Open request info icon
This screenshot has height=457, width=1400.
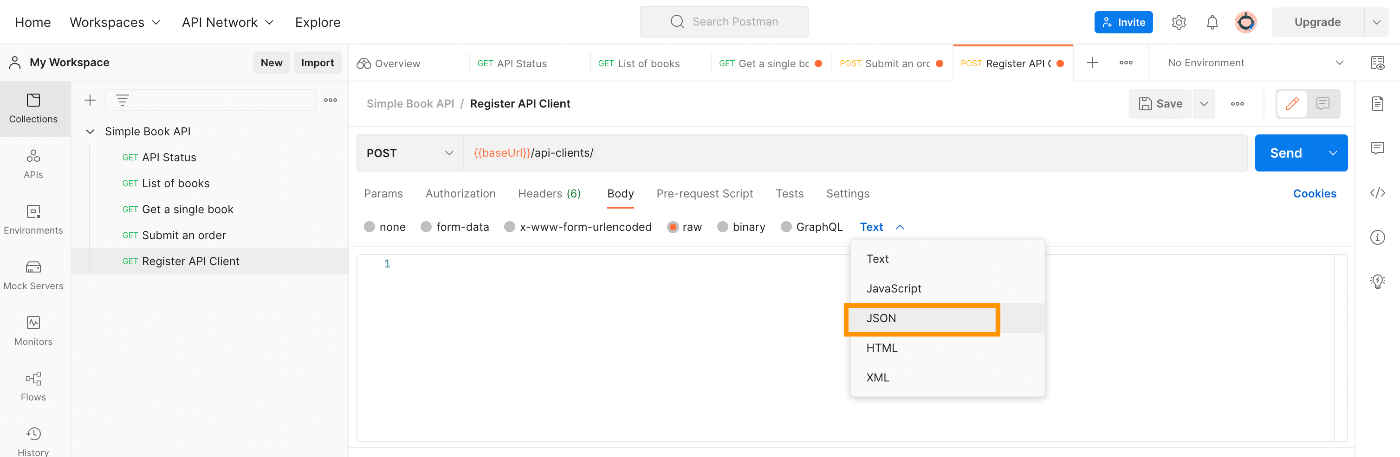coord(1377,237)
